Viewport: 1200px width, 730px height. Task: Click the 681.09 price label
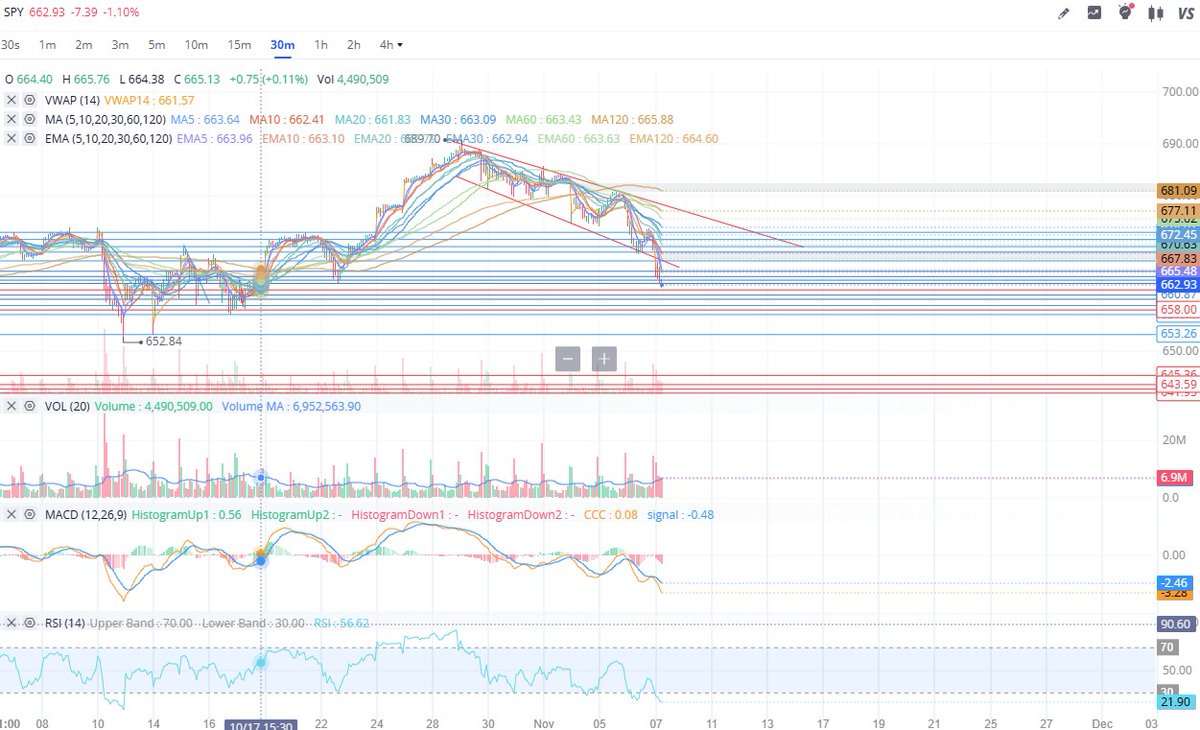pyautogui.click(x=1176, y=189)
